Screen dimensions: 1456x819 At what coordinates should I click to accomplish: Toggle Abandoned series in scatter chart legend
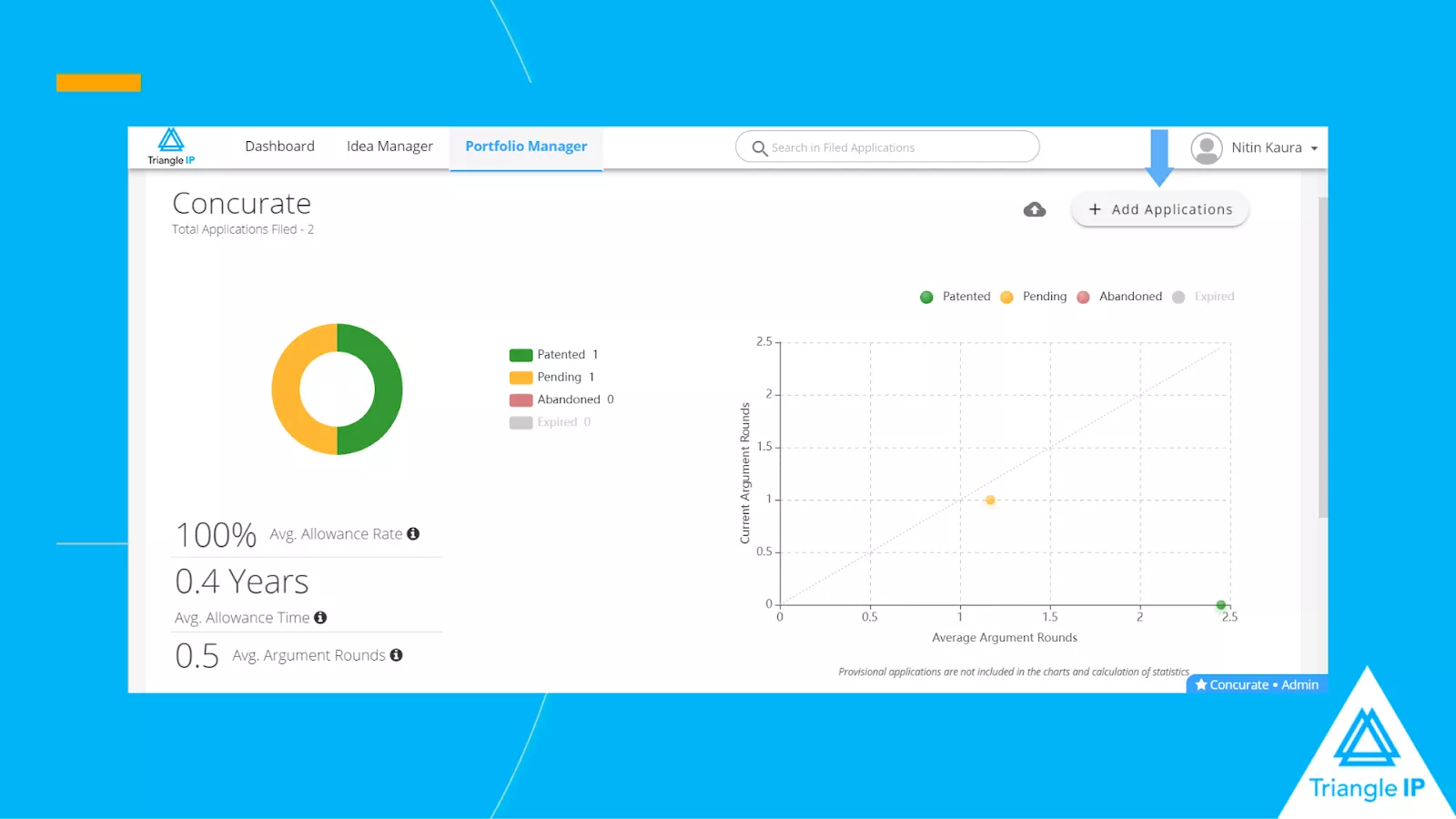(x=1119, y=297)
